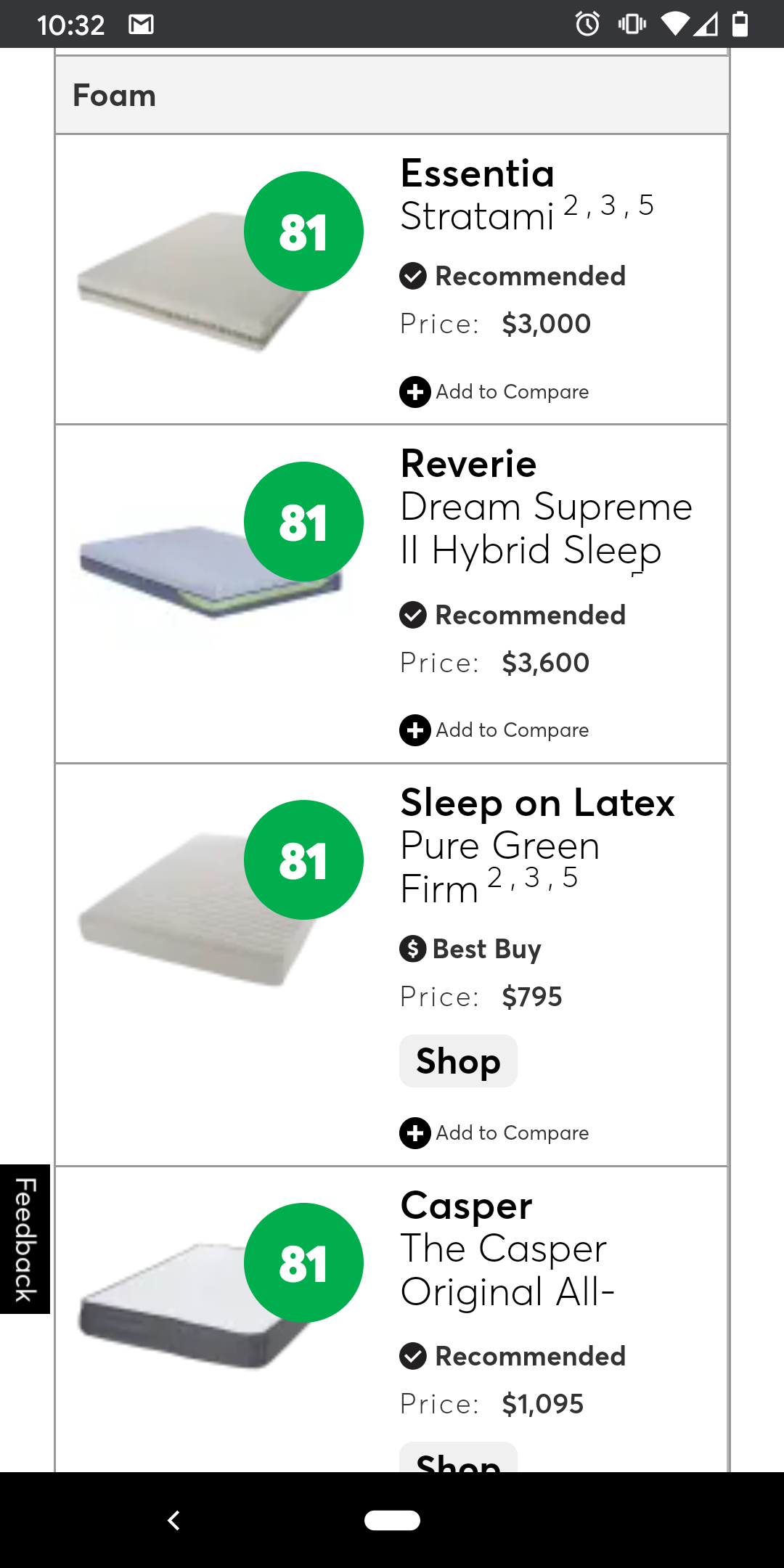Tap Recommended checkmark badge on Essentia Stratami
This screenshot has width=784, height=1568.
(x=412, y=276)
